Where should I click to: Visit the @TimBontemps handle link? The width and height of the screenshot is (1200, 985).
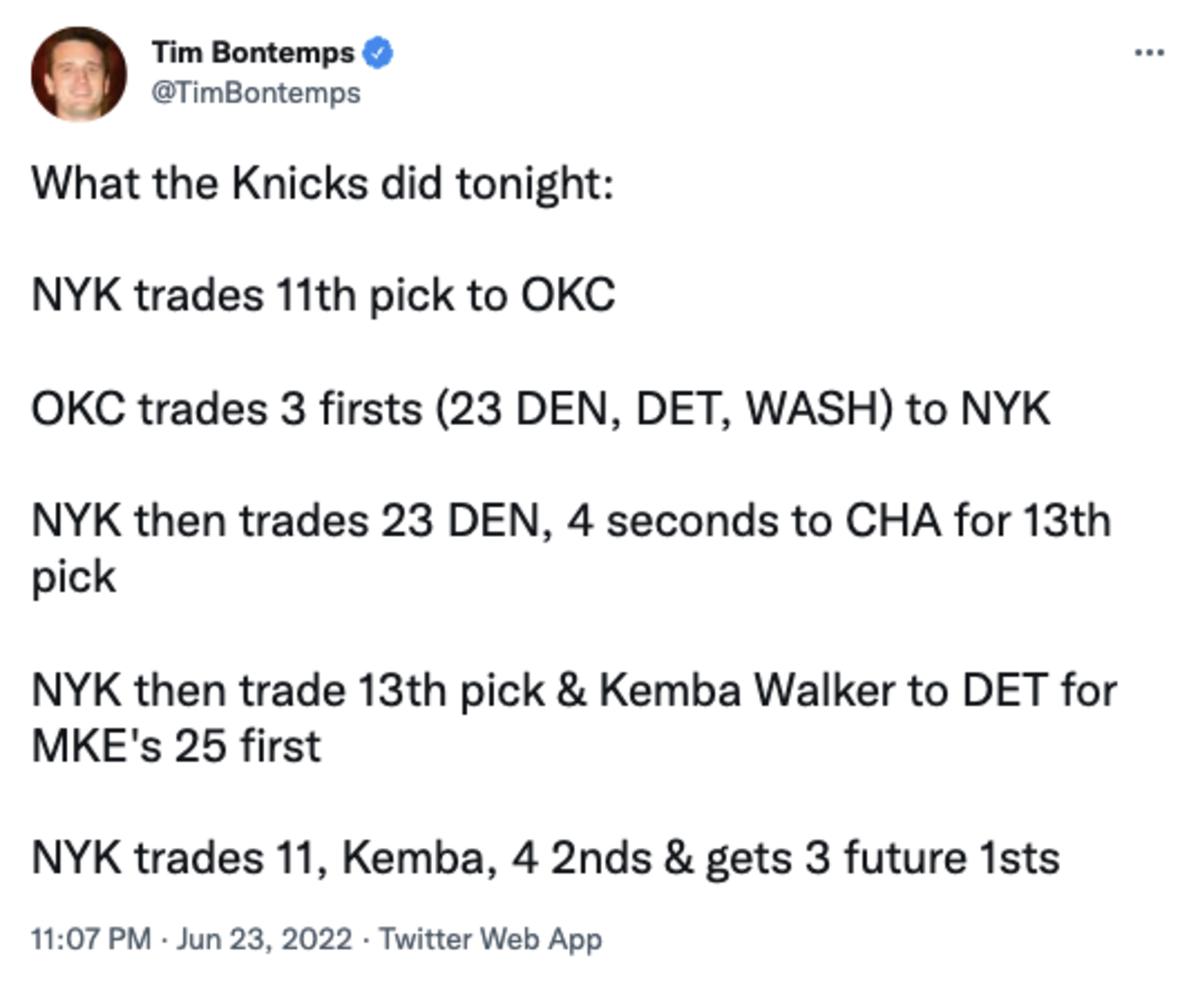point(256,93)
